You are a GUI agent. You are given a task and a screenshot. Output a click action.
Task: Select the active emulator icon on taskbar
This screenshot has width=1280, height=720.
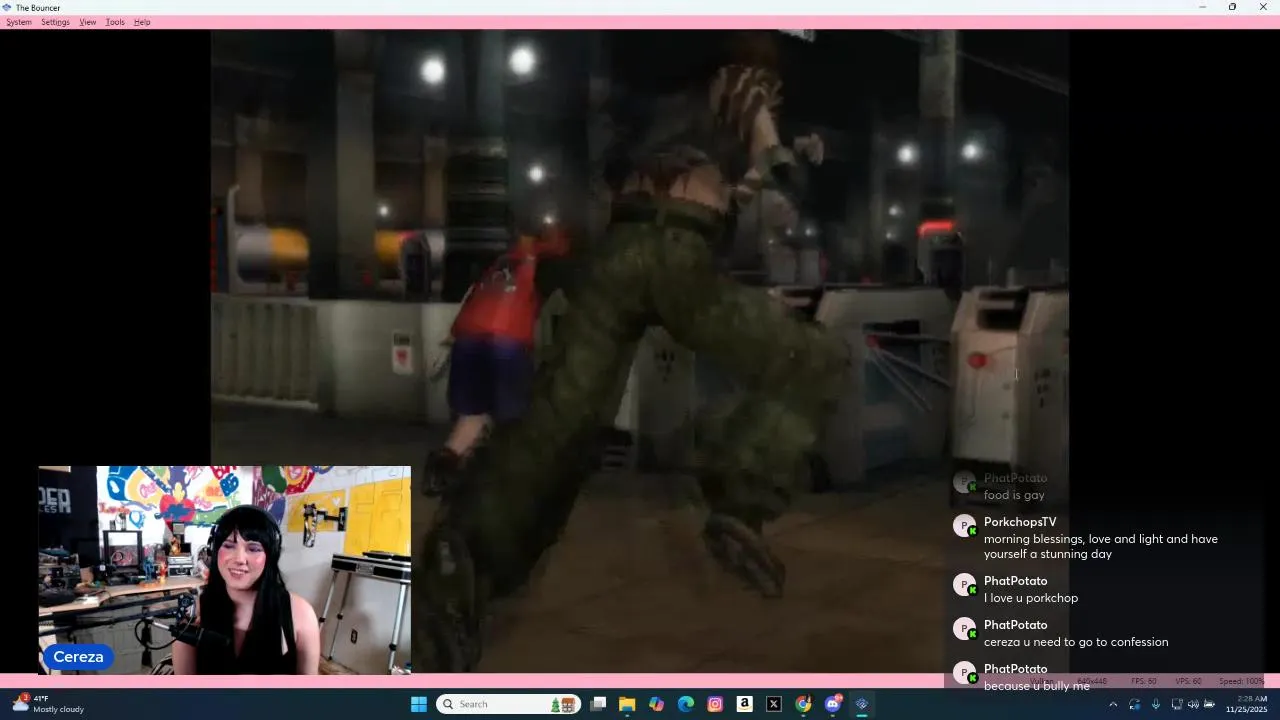pos(862,704)
